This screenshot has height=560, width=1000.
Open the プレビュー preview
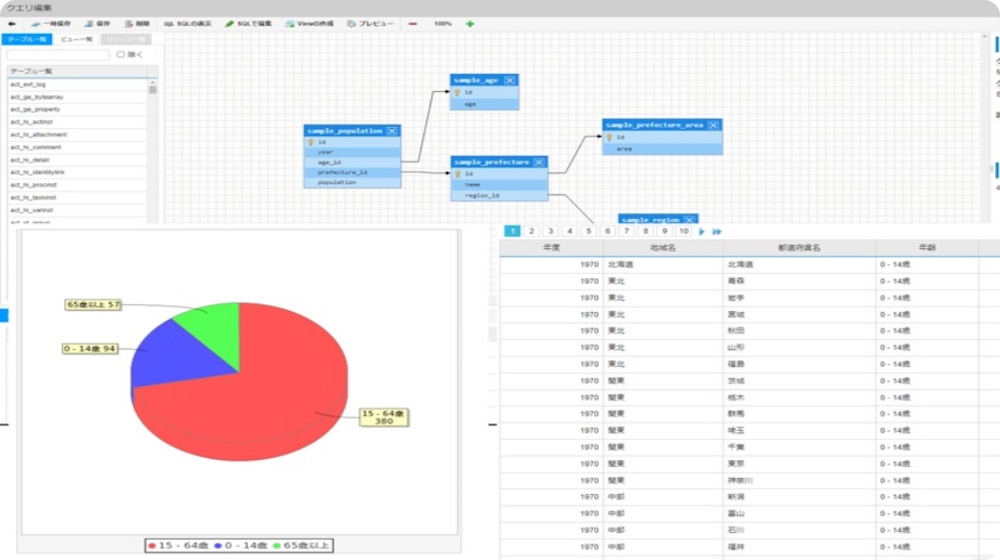click(371, 24)
